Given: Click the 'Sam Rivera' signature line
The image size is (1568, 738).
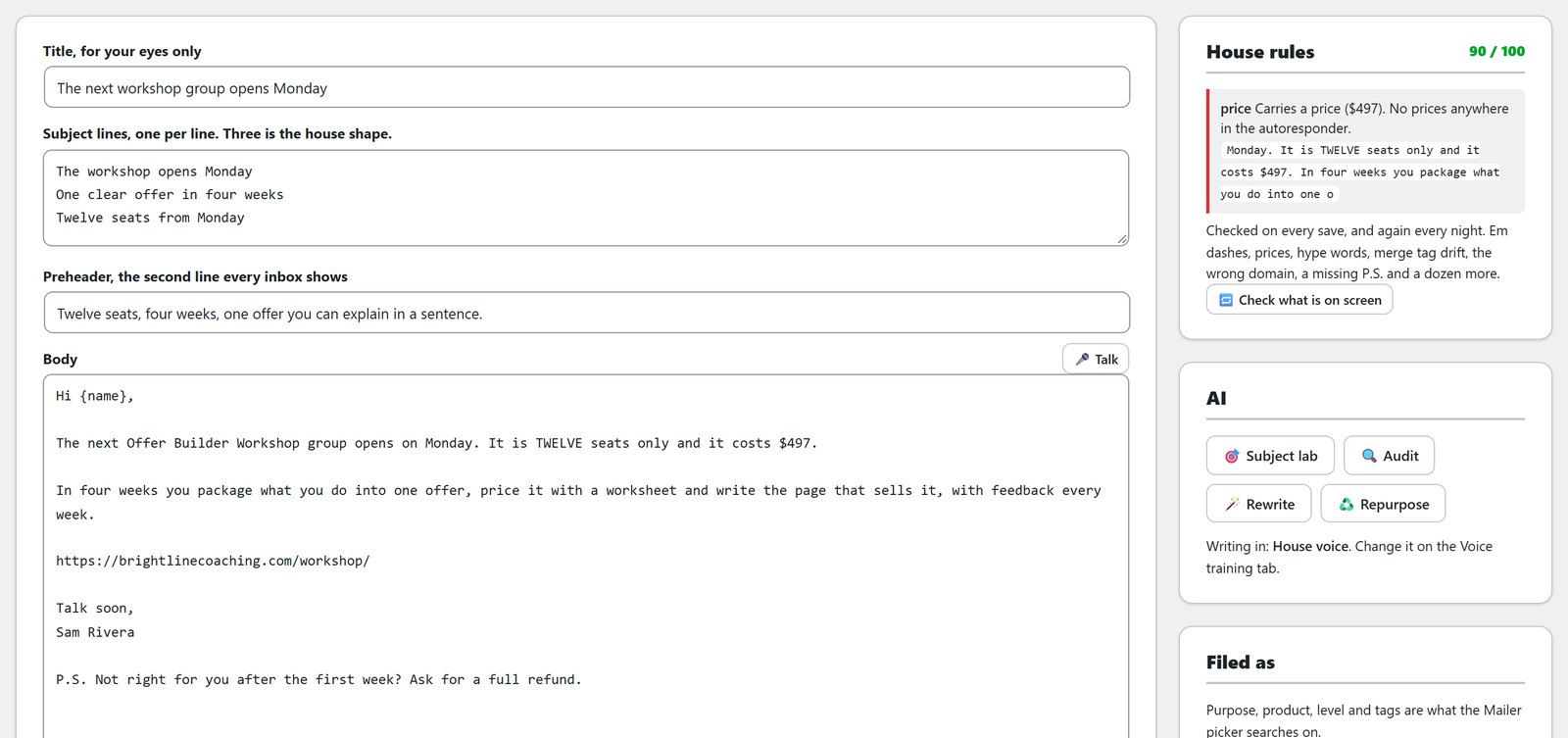Looking at the screenshot, I should 95,632.
